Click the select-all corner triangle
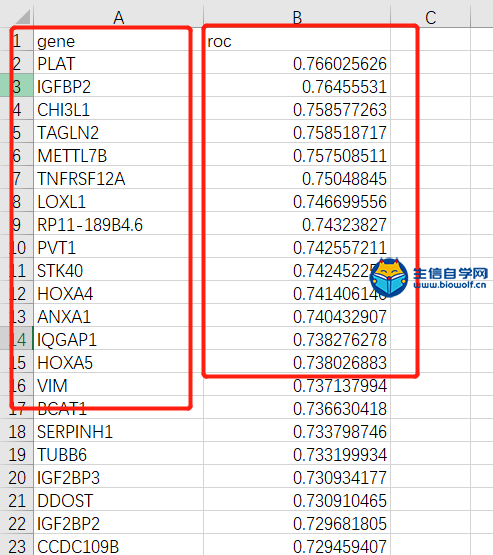Viewport: 493px width, 555px height. pyautogui.click(x=23, y=17)
